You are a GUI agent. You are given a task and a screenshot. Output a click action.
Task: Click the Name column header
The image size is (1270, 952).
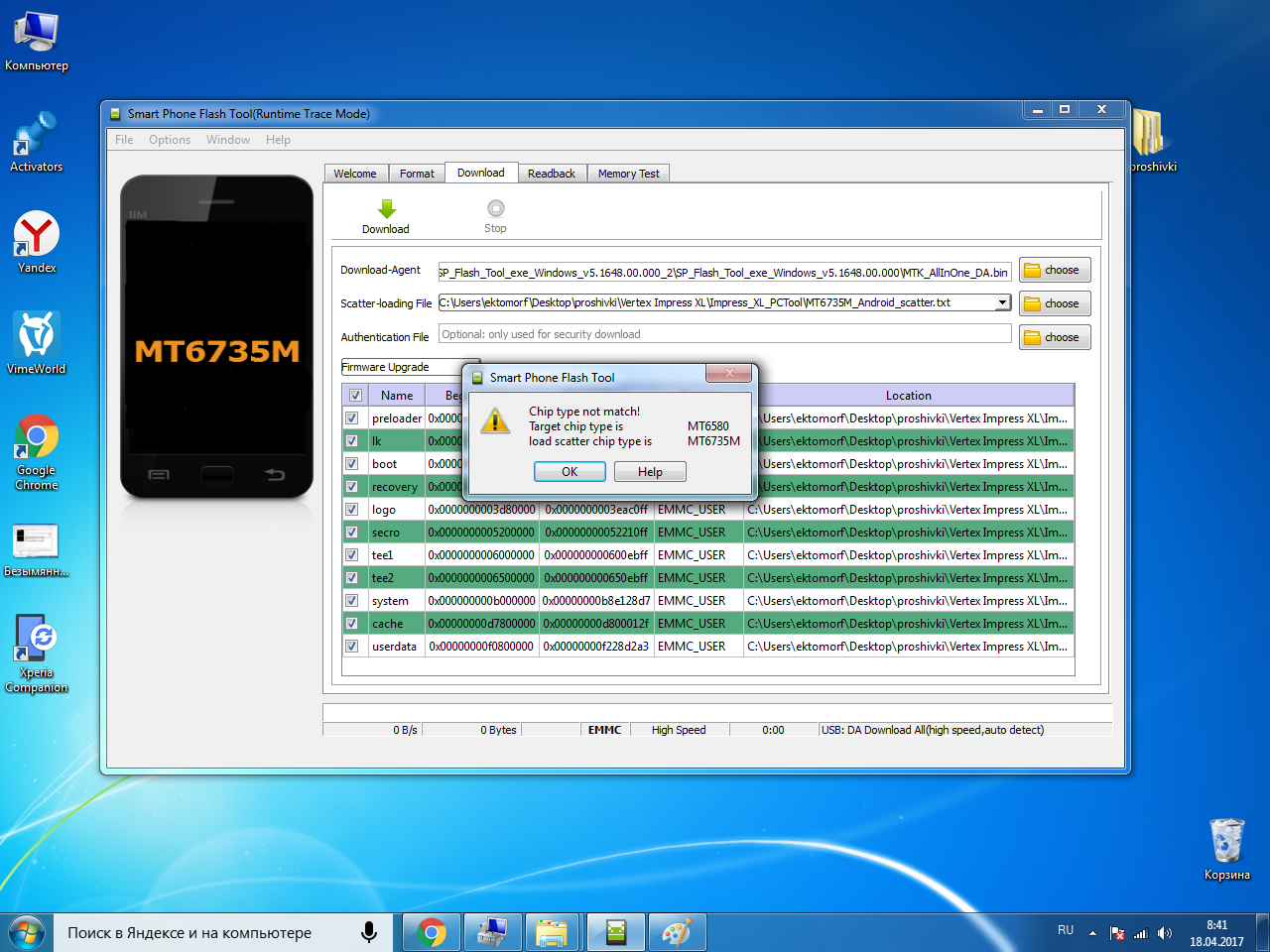tap(397, 395)
